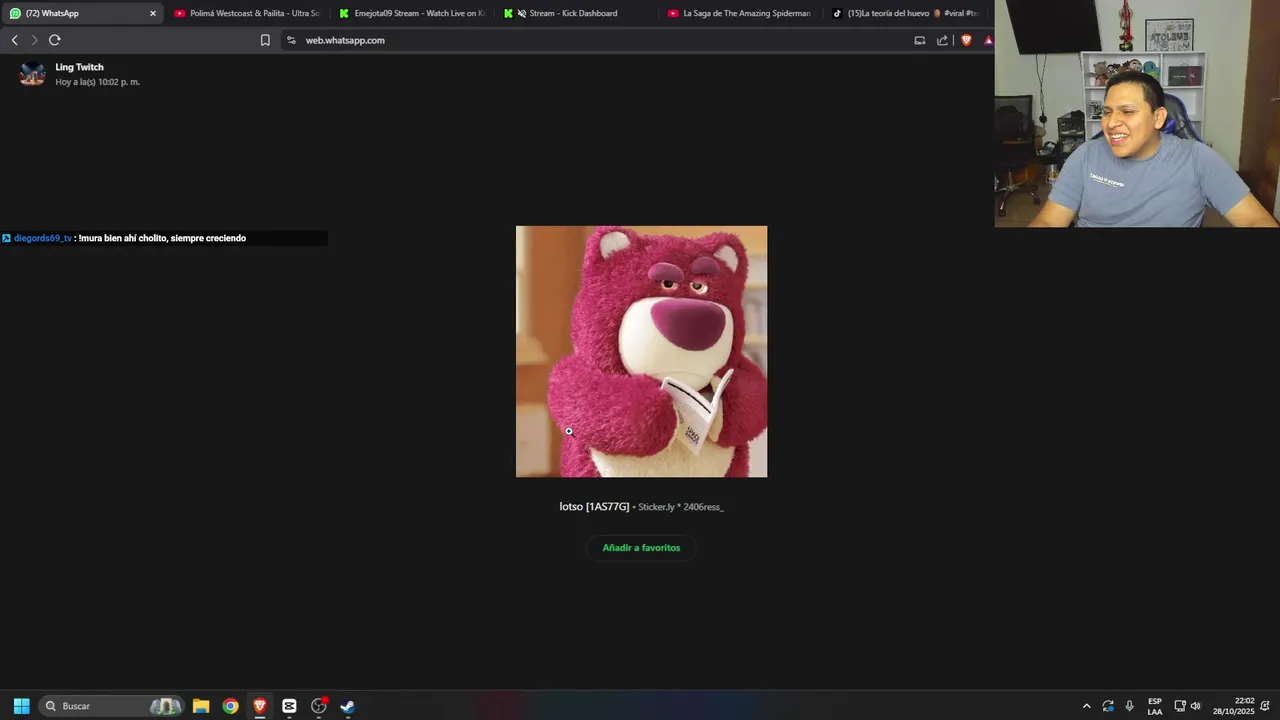Image resolution: width=1280 pixels, height=720 pixels.
Task: Open the ESP LAA keyboard language switcher
Action: point(1155,706)
